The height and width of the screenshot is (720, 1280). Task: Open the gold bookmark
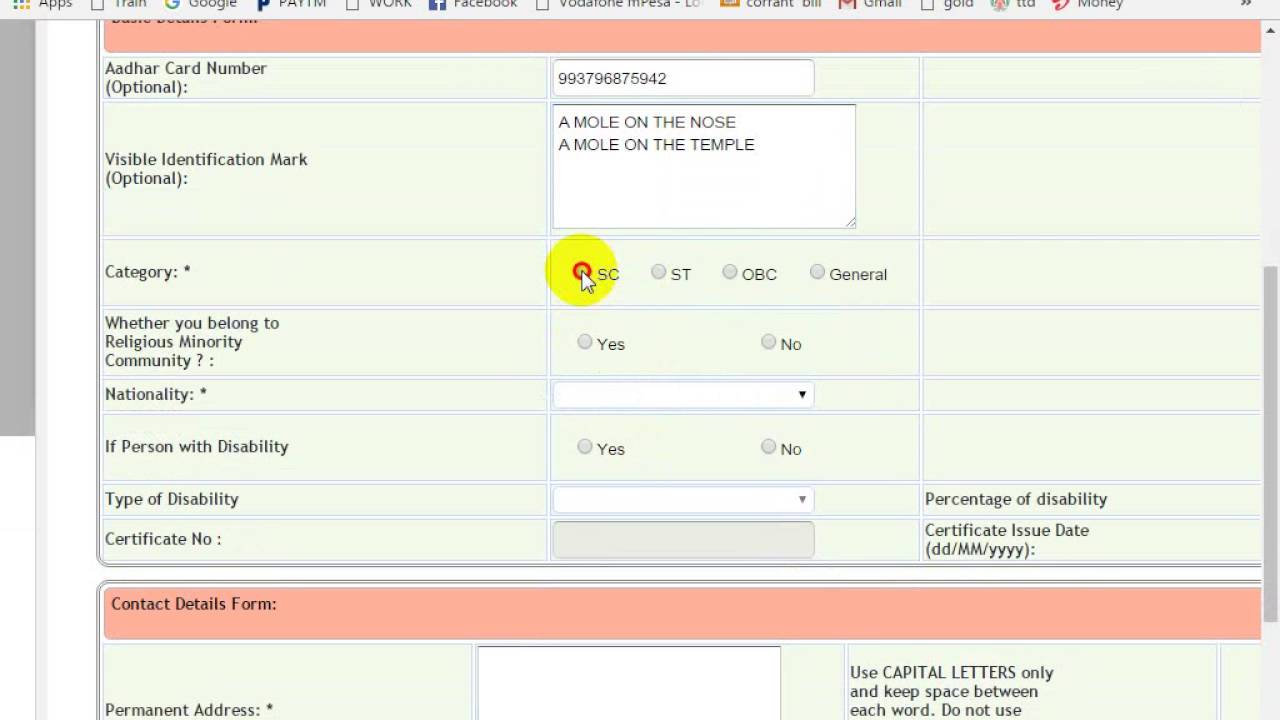(946, 4)
